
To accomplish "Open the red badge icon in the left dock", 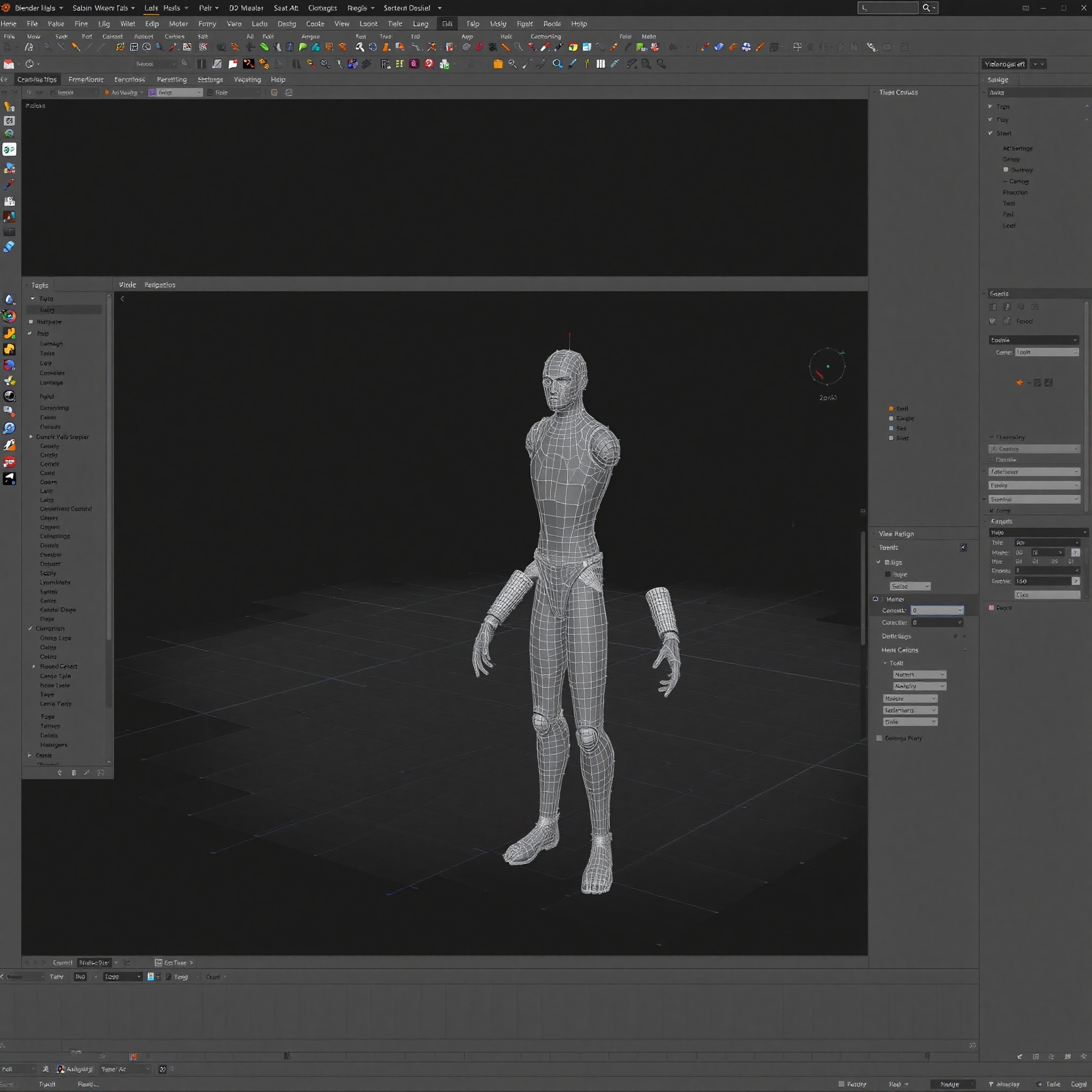I will [x=10, y=462].
